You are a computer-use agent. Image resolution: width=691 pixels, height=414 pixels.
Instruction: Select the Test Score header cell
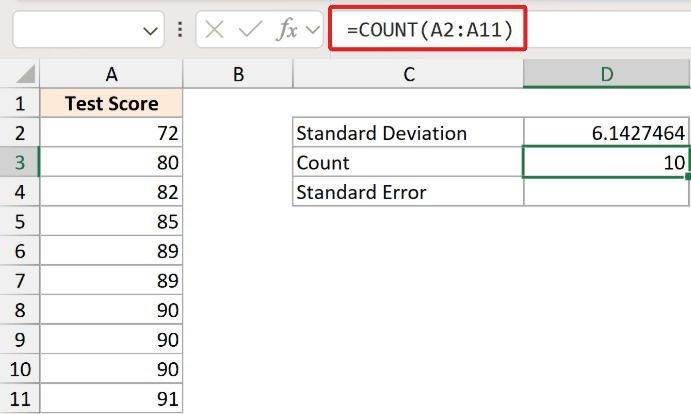click(x=111, y=104)
